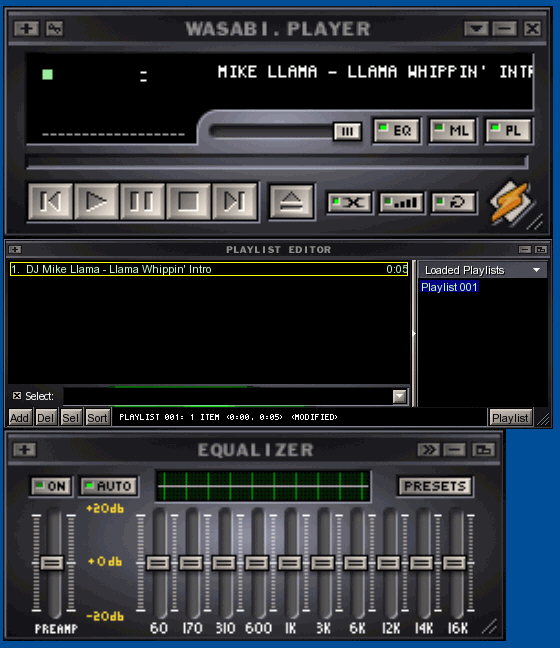This screenshot has width=560, height=648.
Task: Minimize the Equalizer window
Action: click(x=455, y=450)
